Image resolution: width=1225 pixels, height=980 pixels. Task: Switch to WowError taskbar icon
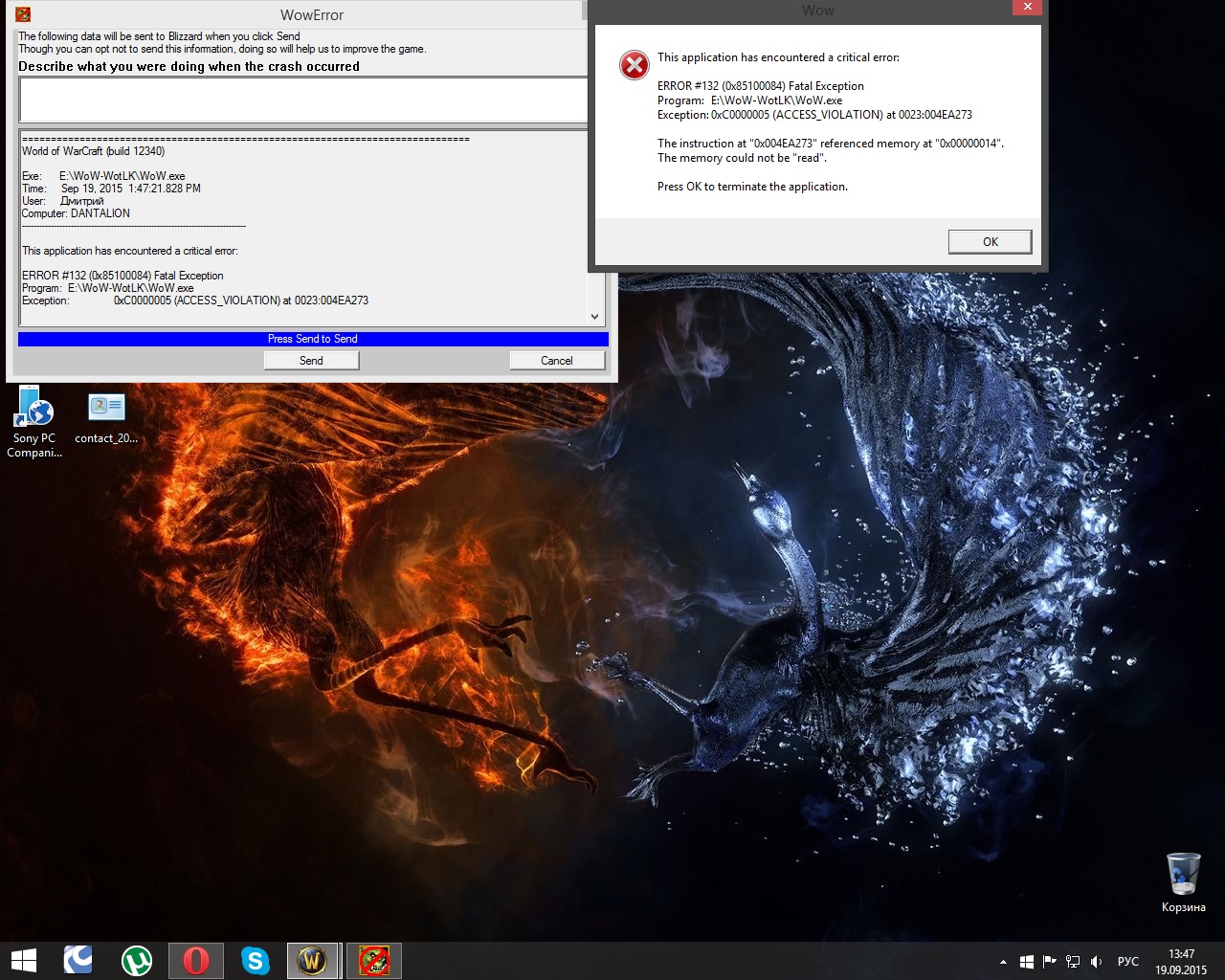373,960
